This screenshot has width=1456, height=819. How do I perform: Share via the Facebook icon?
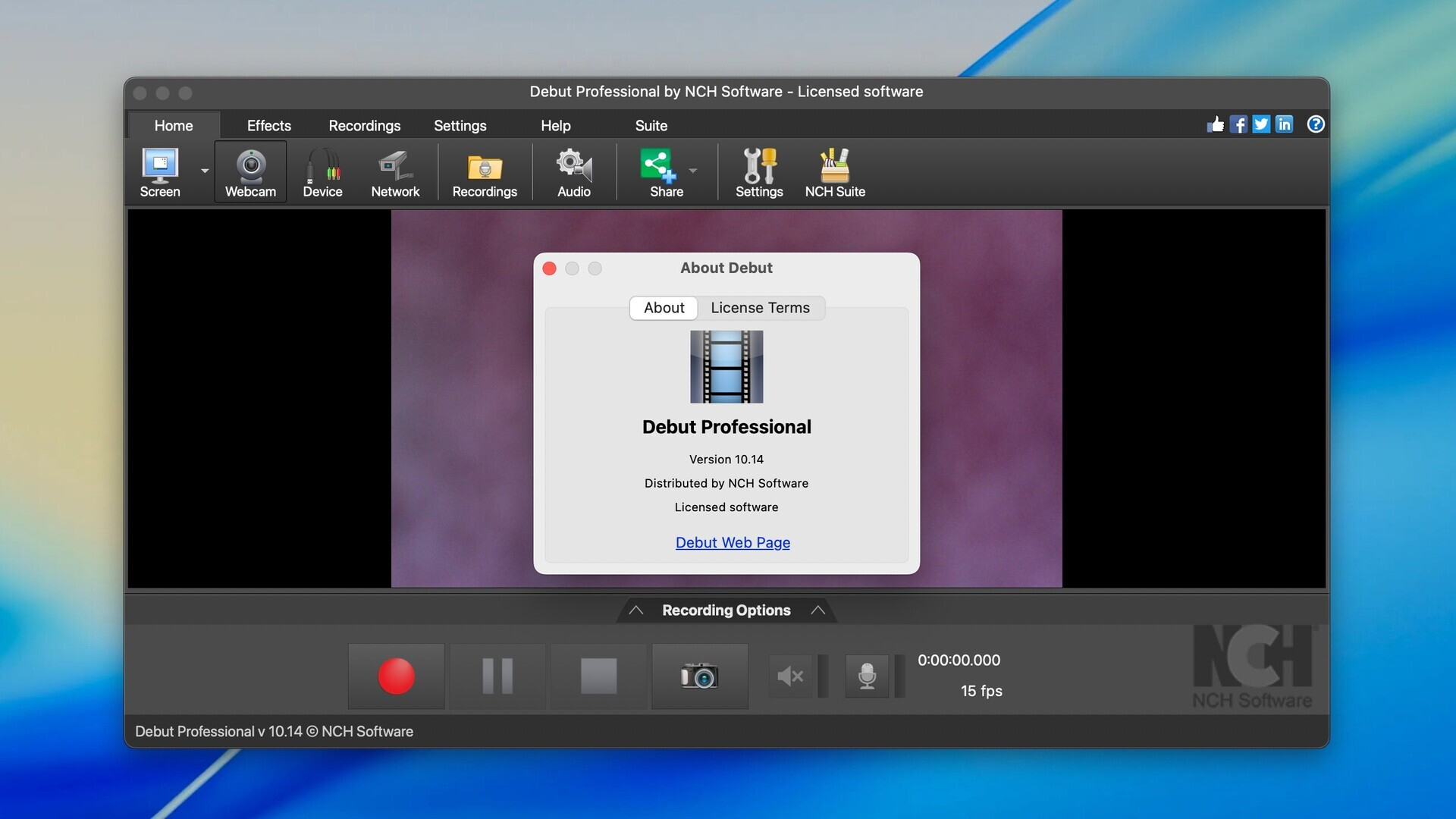pyautogui.click(x=1238, y=124)
